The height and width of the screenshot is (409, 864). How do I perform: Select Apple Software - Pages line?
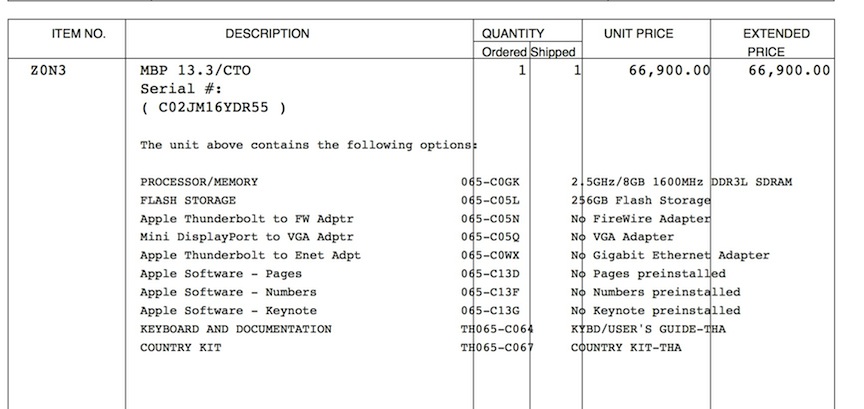click(x=221, y=274)
